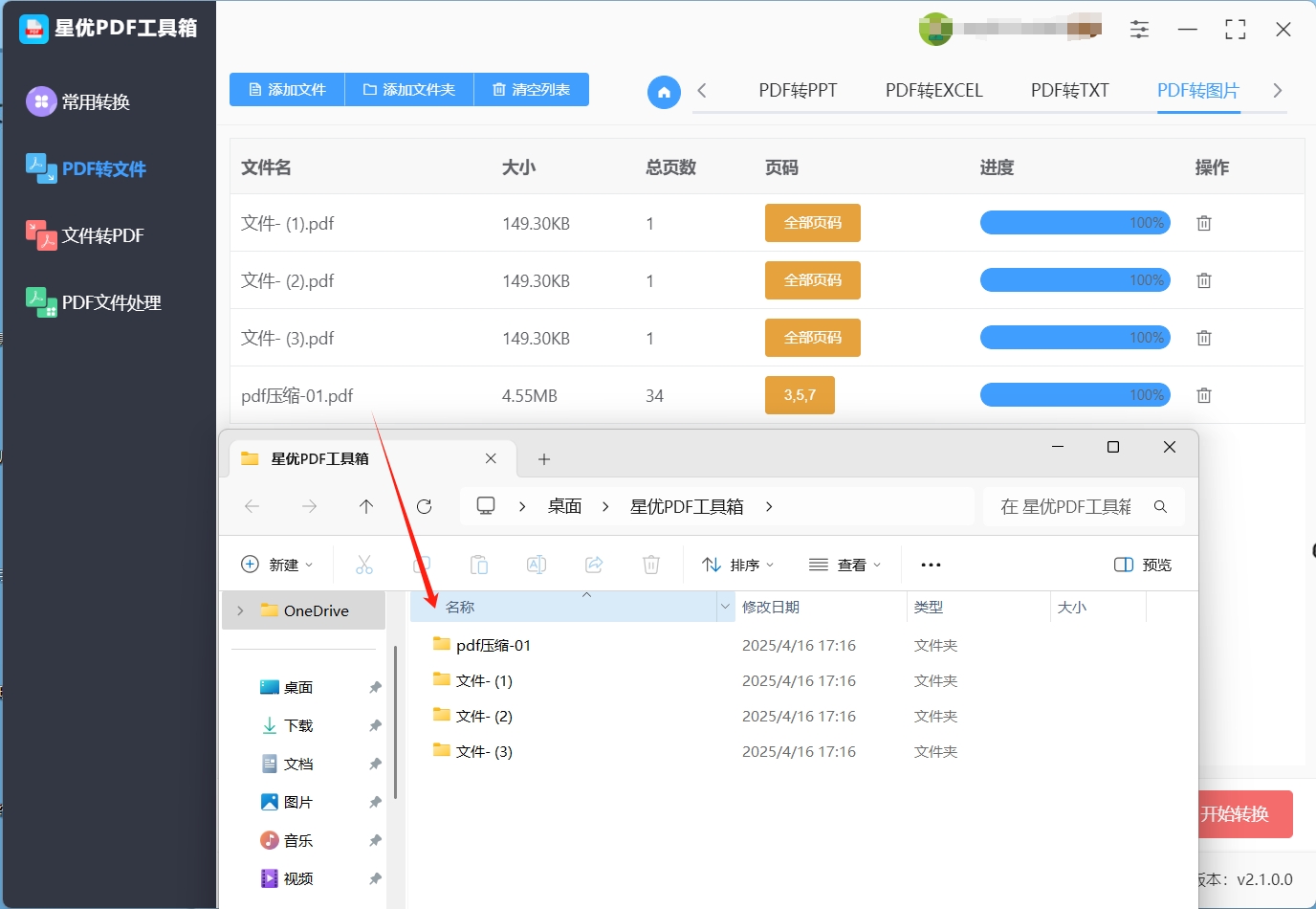Image resolution: width=1316 pixels, height=909 pixels.
Task: Click the 添加文件 button
Action: coord(287,89)
